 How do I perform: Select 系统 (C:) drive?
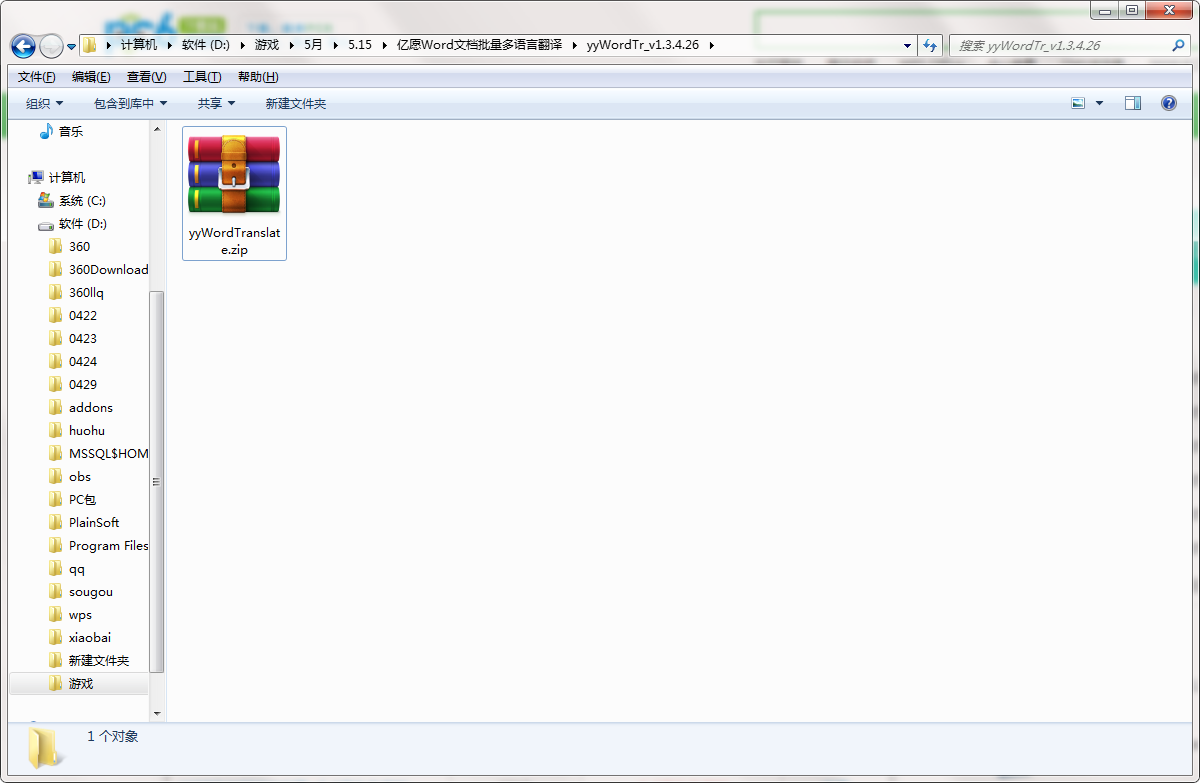pos(82,201)
